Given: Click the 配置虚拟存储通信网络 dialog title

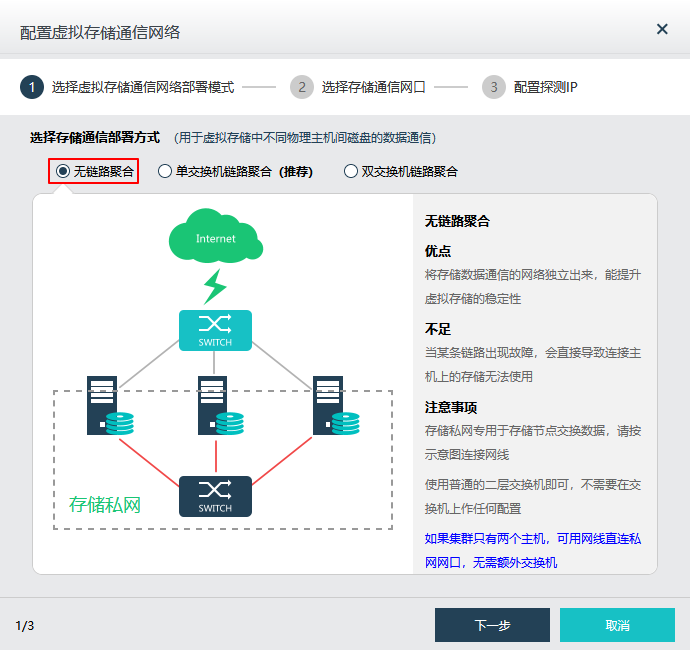Looking at the screenshot, I should click(100, 32).
